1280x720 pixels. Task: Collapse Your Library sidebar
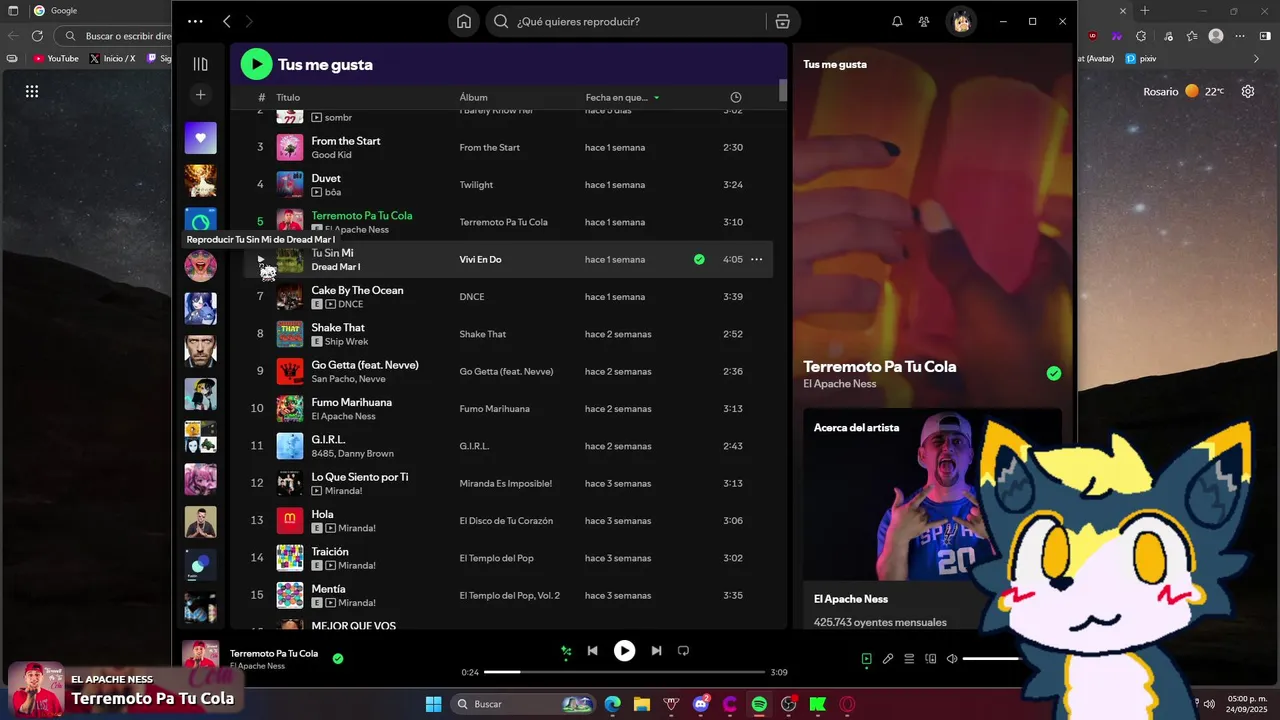tap(200, 64)
